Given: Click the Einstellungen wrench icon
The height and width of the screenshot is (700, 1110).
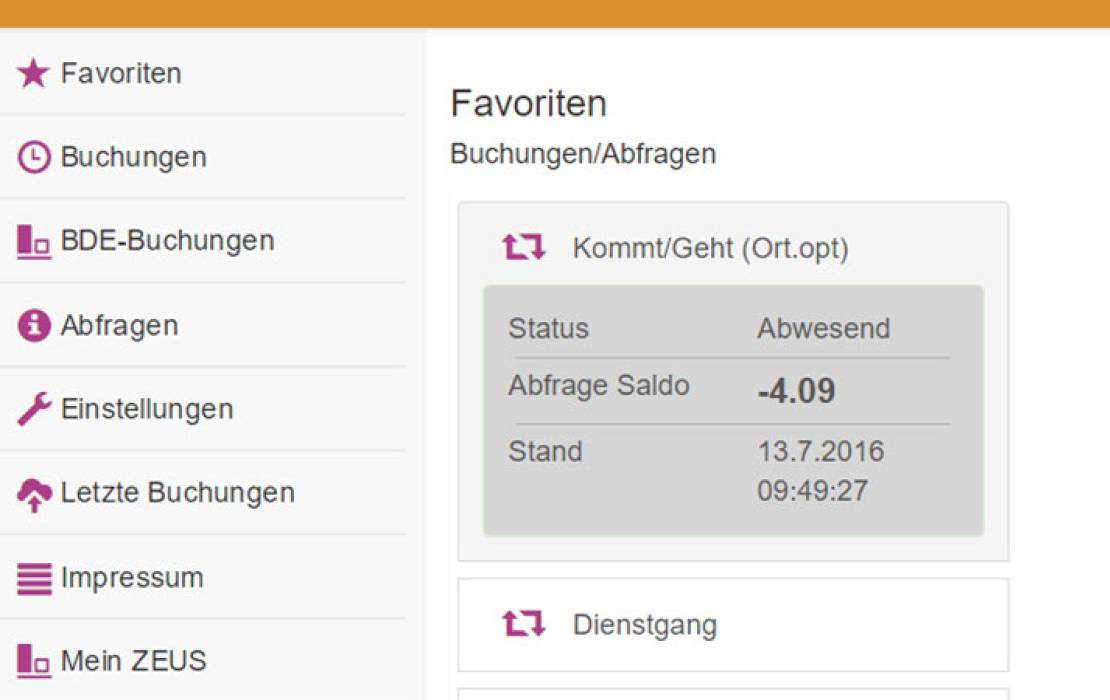Looking at the screenshot, I should (x=33, y=409).
